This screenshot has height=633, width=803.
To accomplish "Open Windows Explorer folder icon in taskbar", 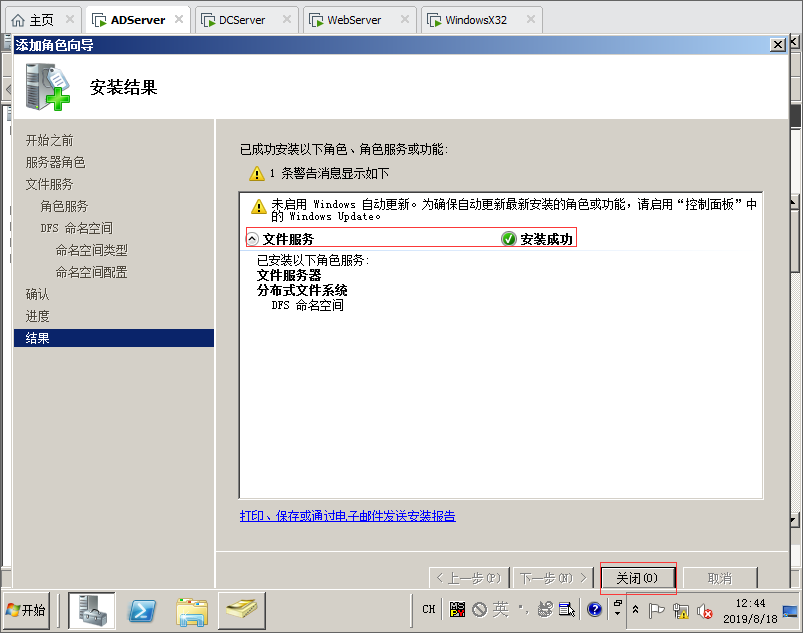I will tap(192, 611).
